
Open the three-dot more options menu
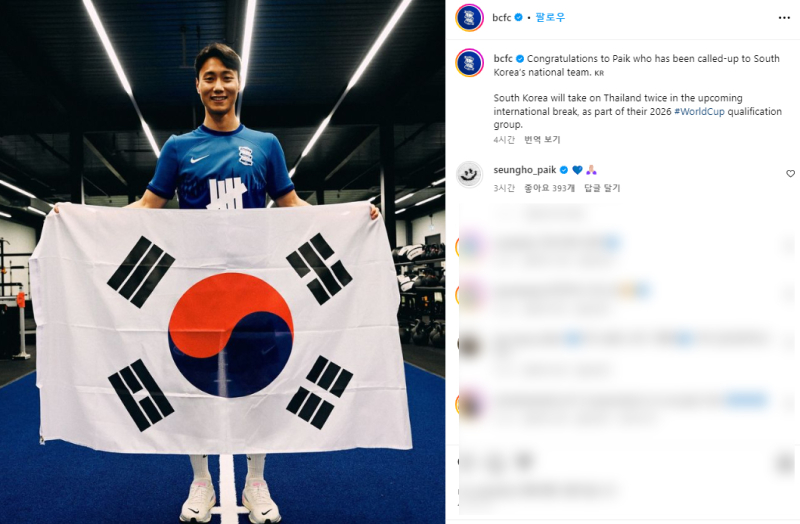point(784,18)
